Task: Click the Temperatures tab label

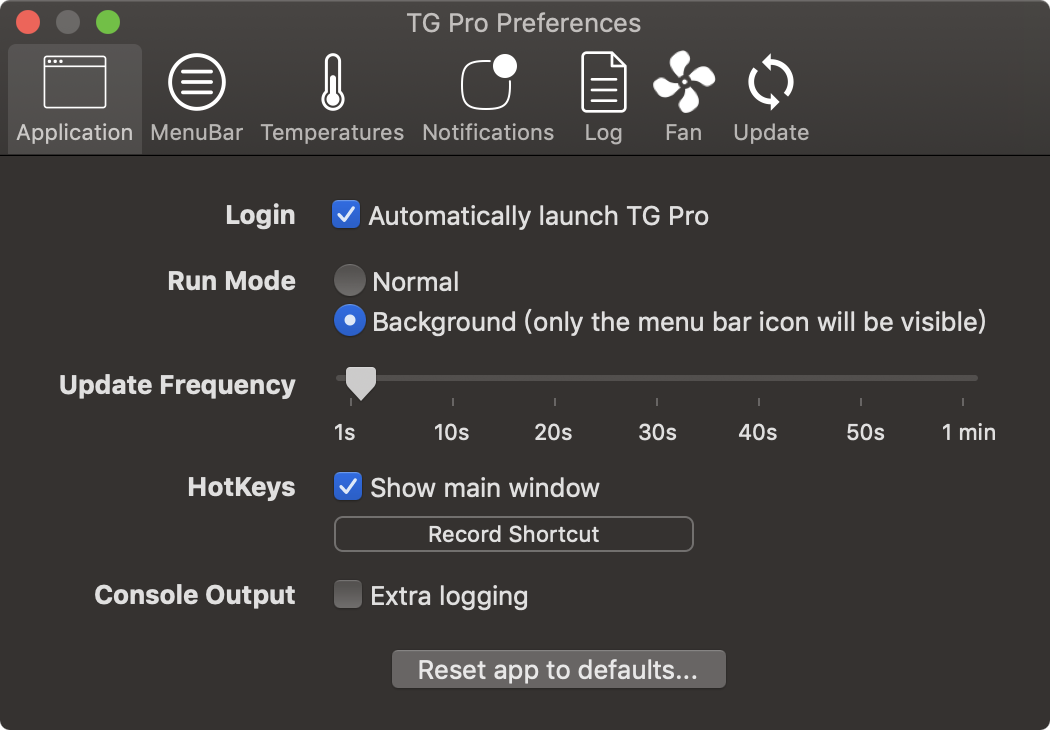Action: pos(333,133)
